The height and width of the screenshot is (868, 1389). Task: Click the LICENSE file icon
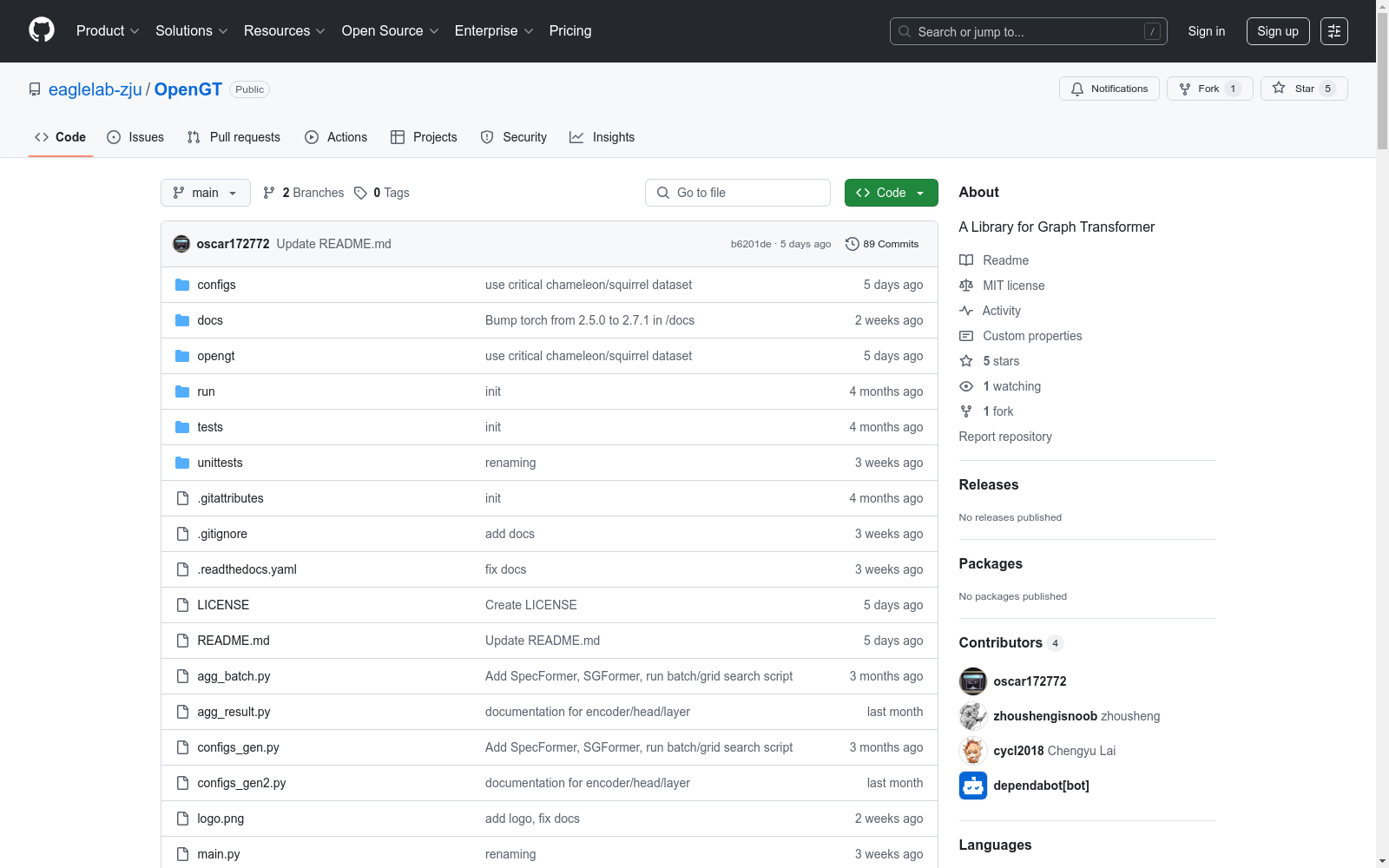[182, 605]
